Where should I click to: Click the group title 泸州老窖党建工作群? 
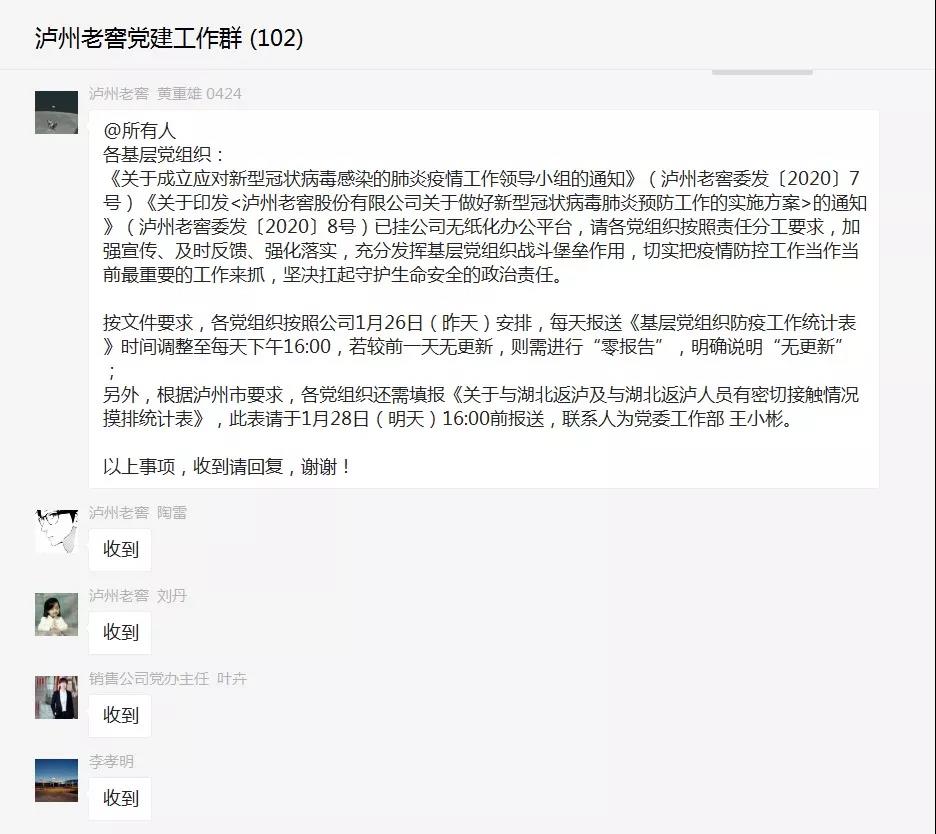click(x=138, y=38)
